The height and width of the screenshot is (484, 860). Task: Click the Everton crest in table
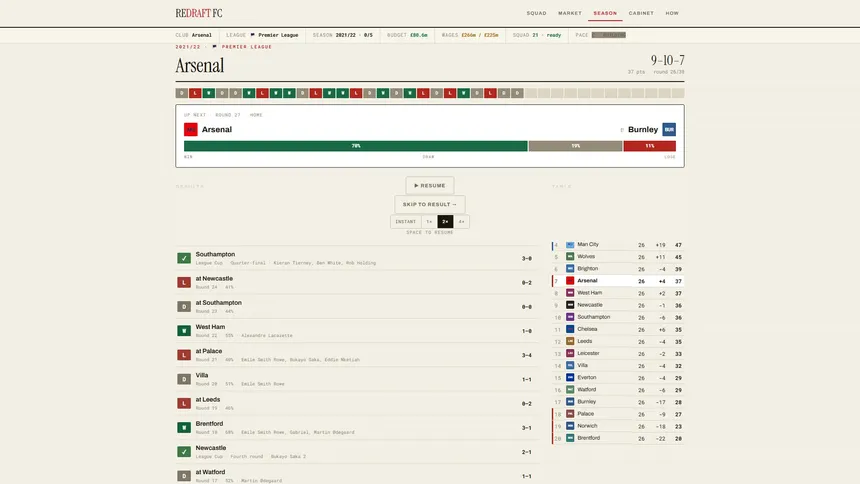tap(570, 378)
